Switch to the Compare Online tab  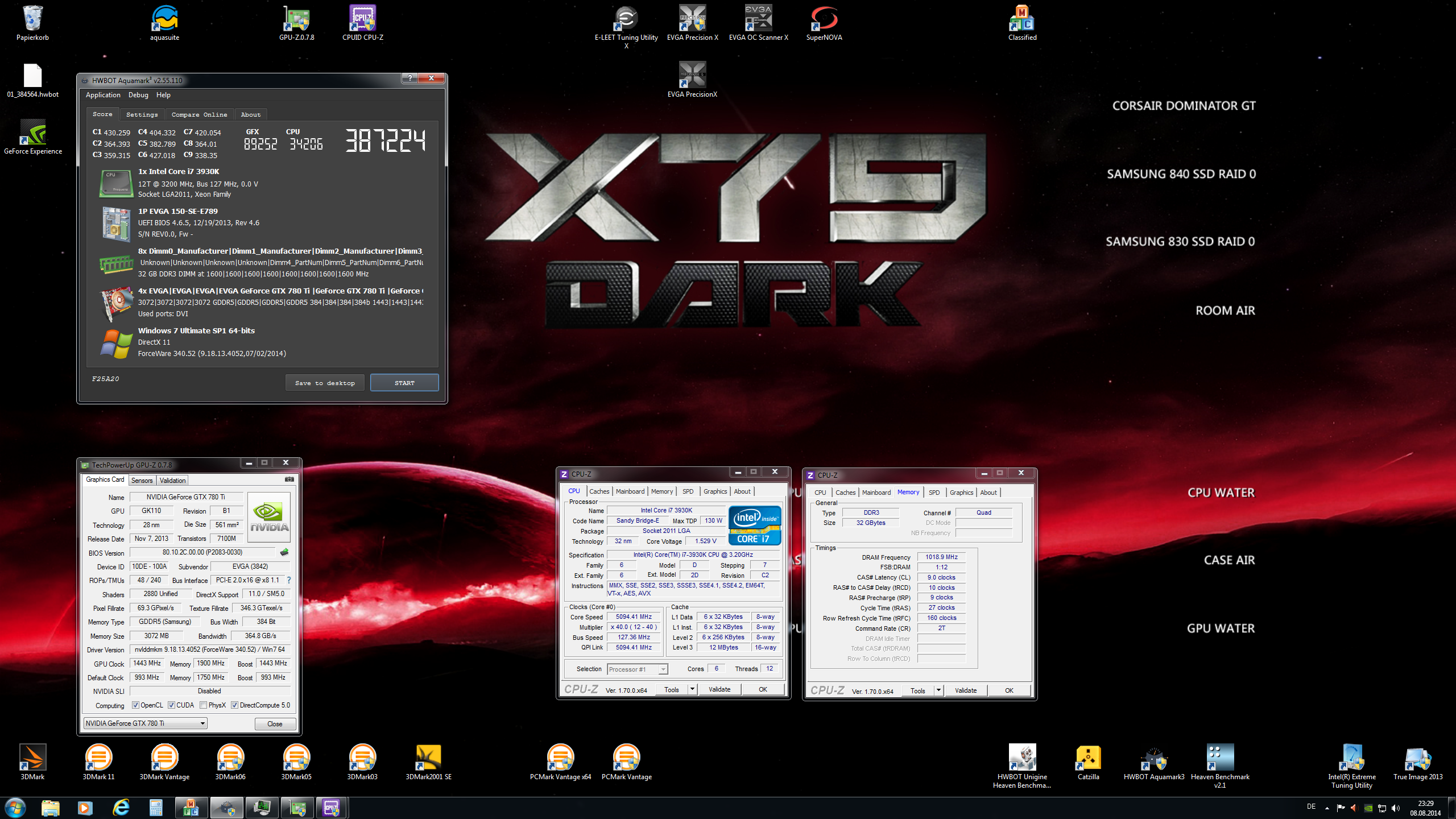pyautogui.click(x=199, y=114)
